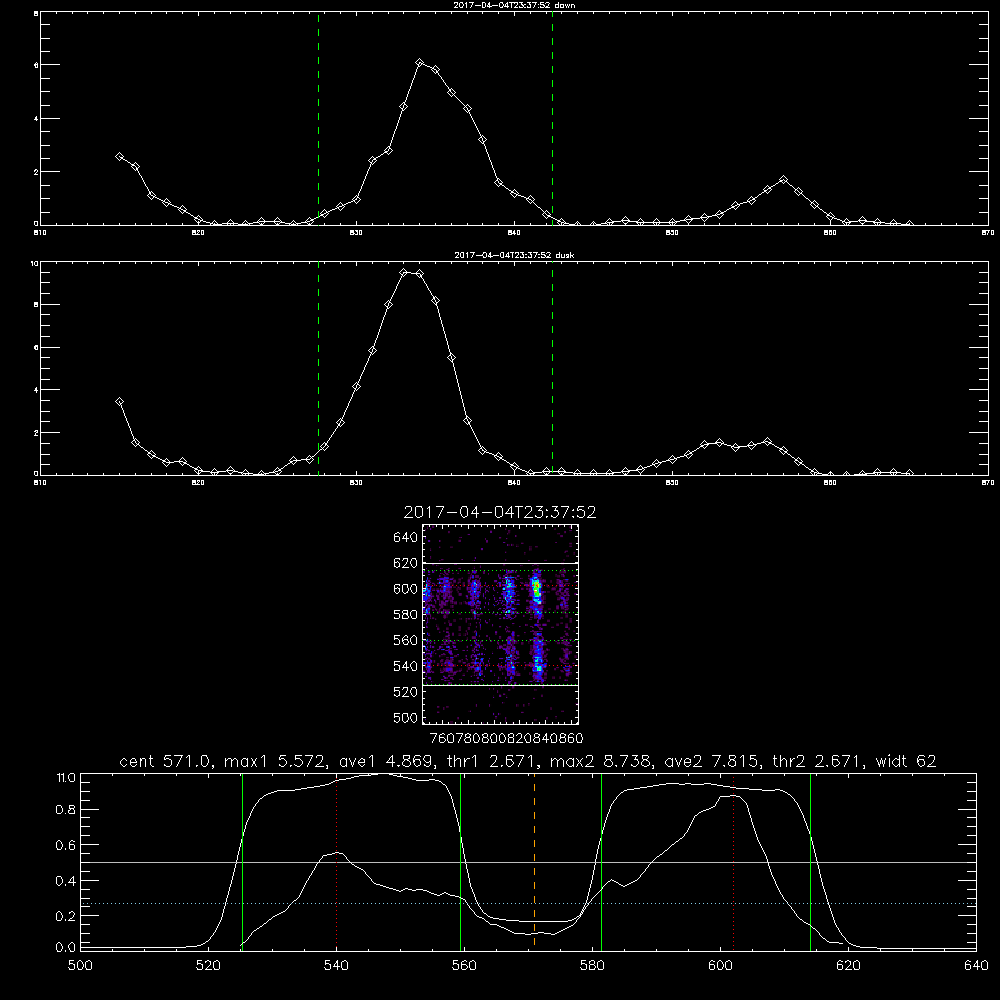Click the '0.4' y-axis label of bottom plot

click(x=66, y=881)
